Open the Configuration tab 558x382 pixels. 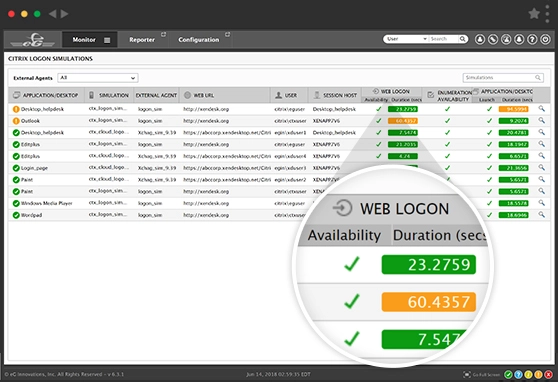pos(199,40)
